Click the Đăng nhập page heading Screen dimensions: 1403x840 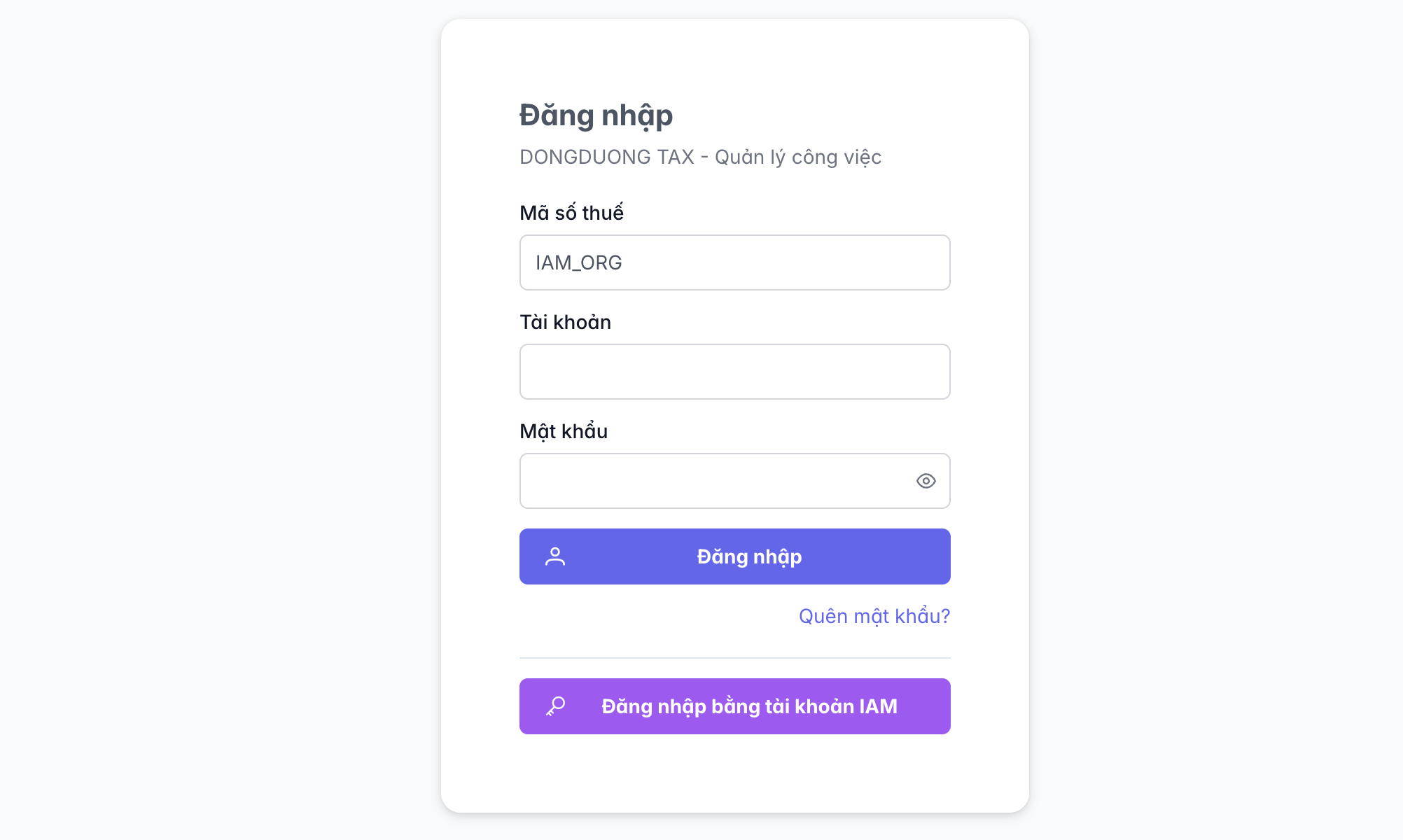[596, 115]
